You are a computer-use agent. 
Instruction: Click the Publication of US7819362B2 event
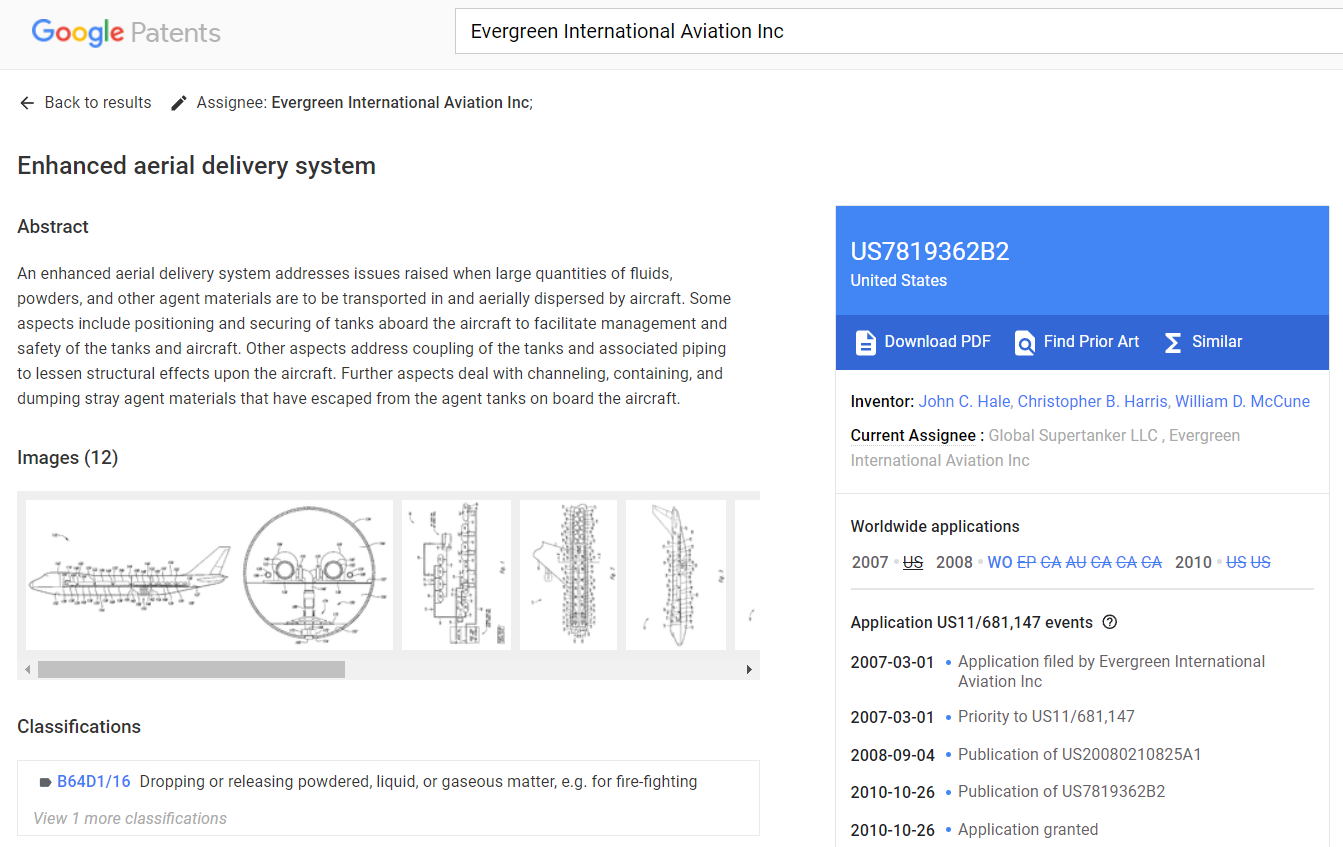click(x=1062, y=792)
